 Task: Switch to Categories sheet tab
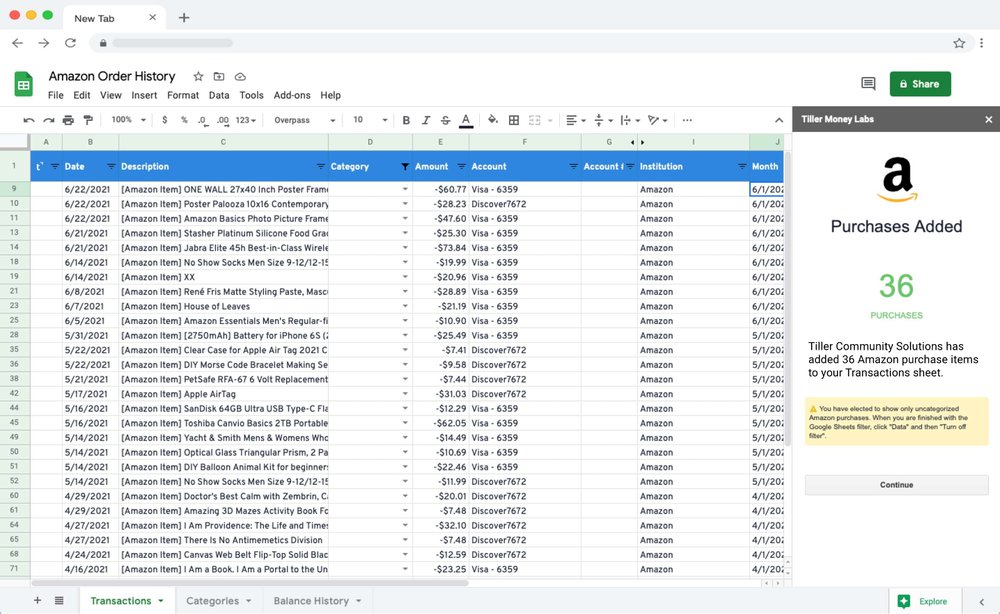[x=218, y=601]
